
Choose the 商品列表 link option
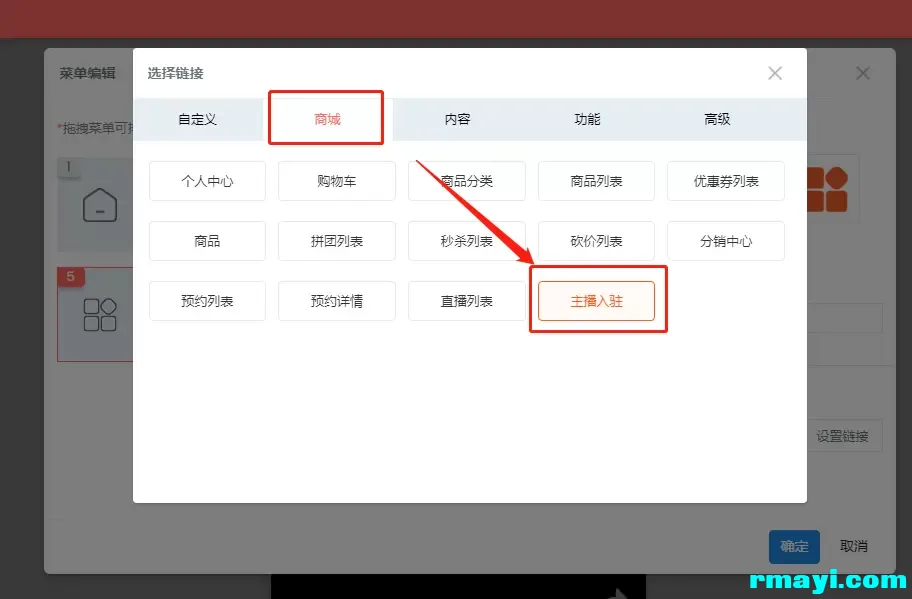(596, 181)
